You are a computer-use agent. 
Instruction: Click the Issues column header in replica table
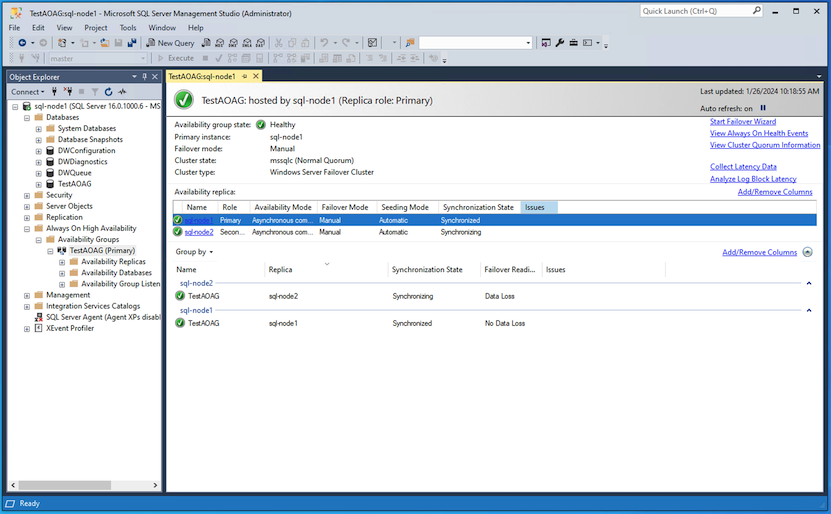pyautogui.click(x=539, y=207)
